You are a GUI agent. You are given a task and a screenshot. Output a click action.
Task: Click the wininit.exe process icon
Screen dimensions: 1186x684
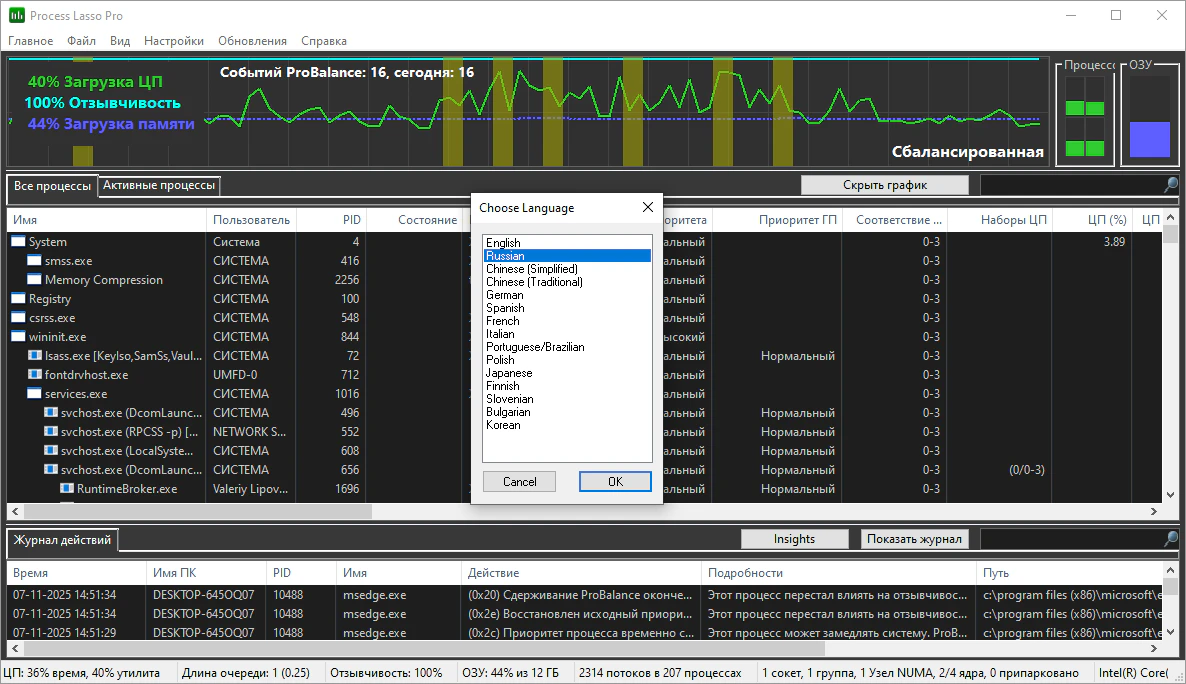[x=19, y=337]
